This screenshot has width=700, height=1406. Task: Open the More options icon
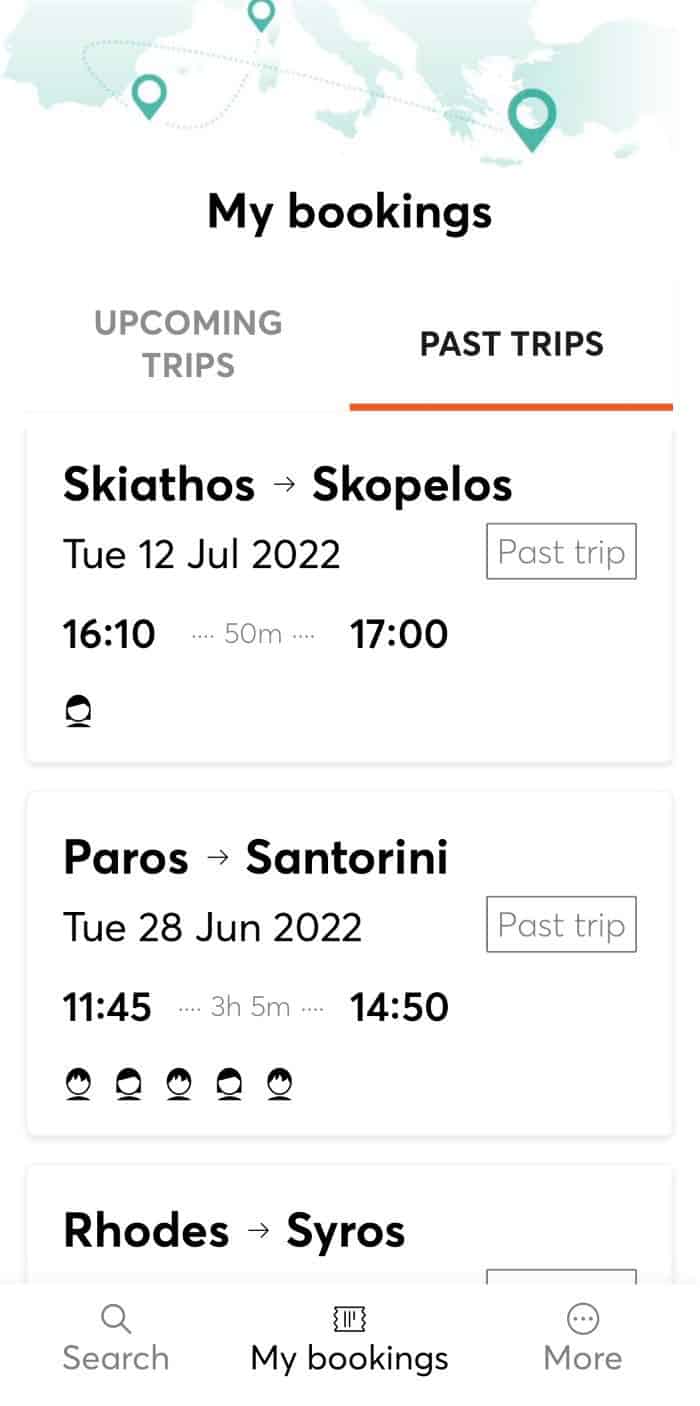pos(582,1319)
